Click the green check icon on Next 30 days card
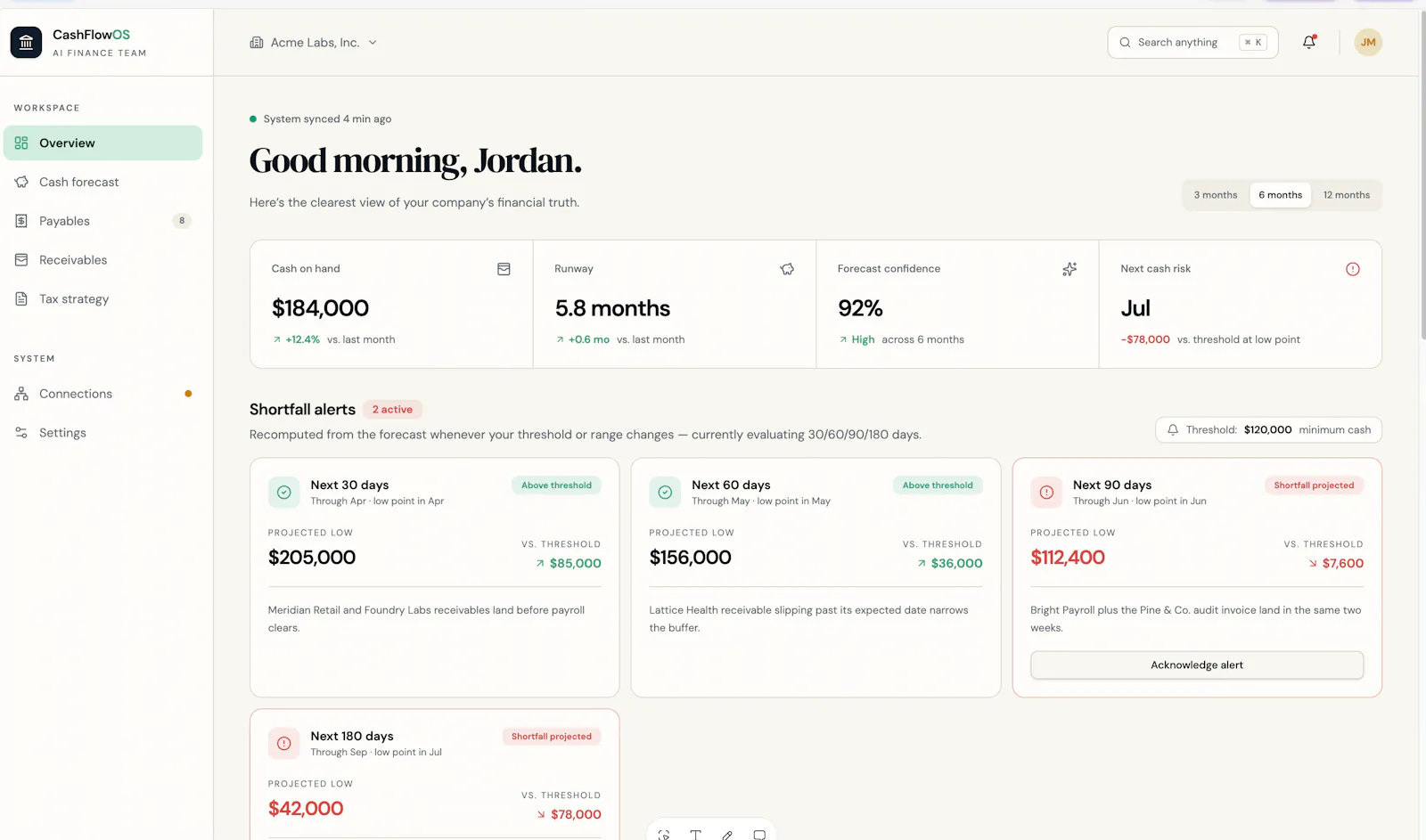Screen dimensions: 1426x840 click(283, 492)
